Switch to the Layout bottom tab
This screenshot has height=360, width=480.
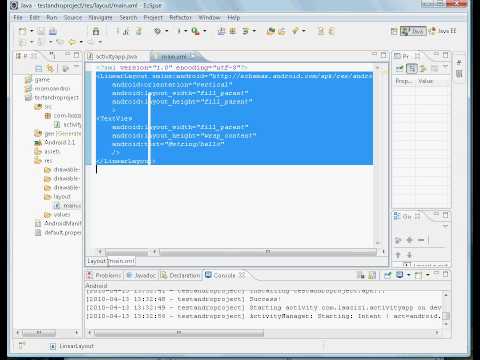(96, 261)
